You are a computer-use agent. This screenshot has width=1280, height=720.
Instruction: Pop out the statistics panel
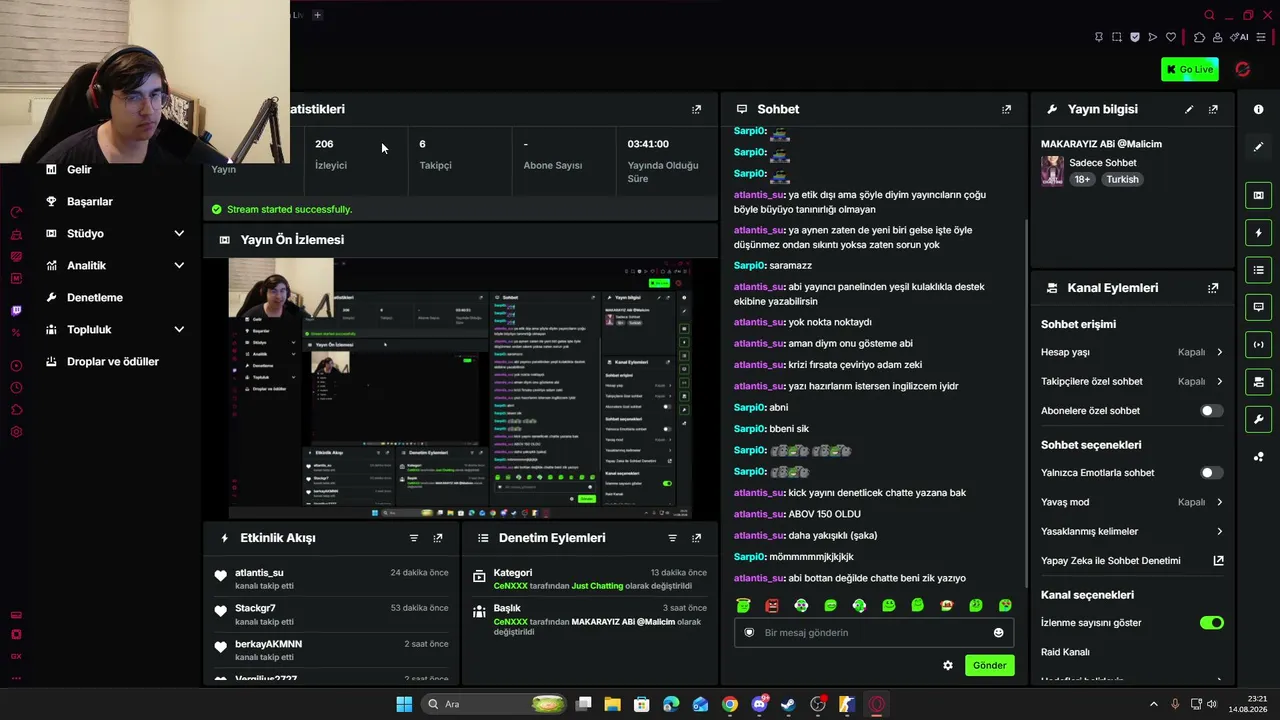coord(696,109)
